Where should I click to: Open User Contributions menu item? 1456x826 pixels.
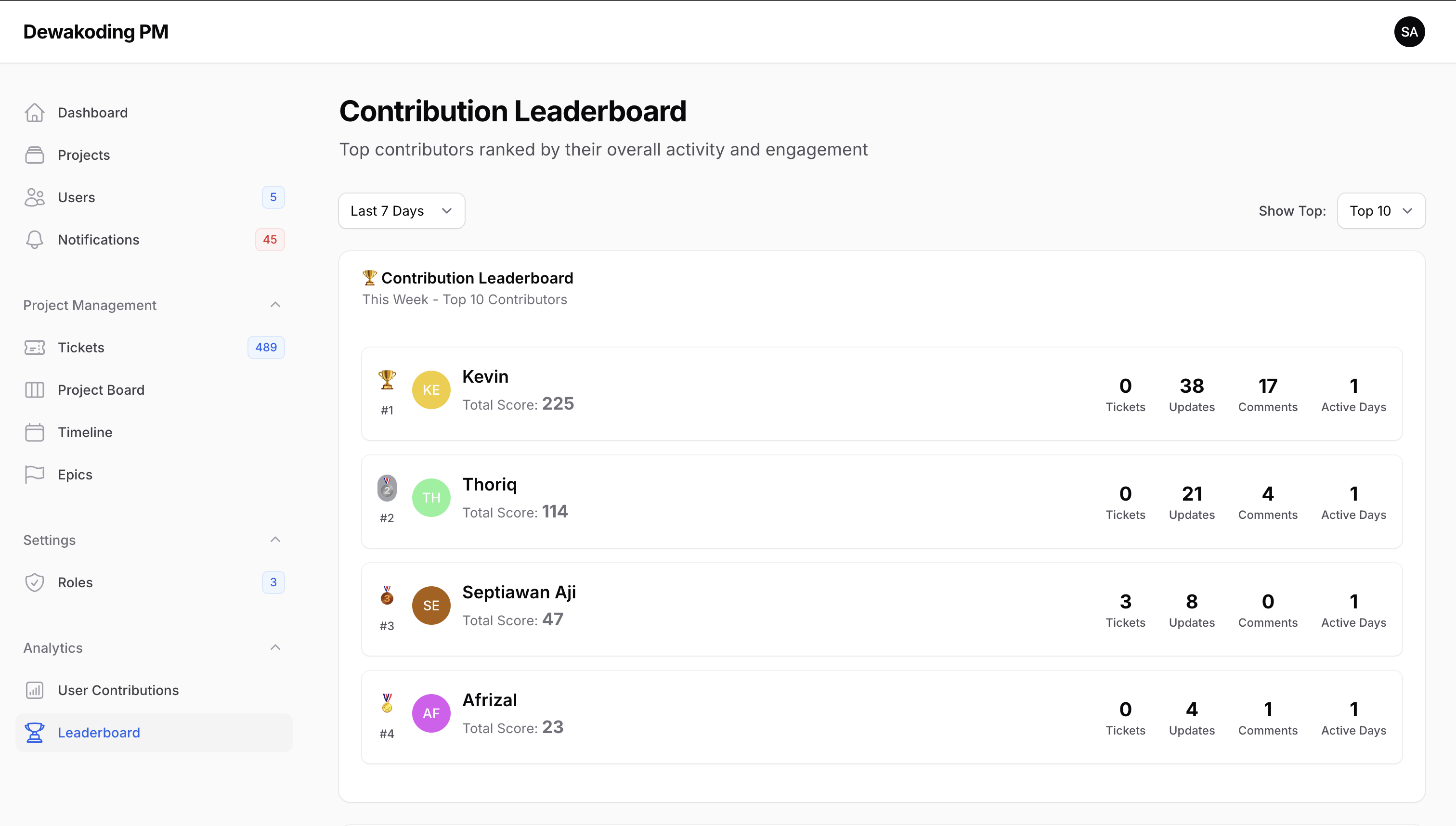click(x=118, y=690)
